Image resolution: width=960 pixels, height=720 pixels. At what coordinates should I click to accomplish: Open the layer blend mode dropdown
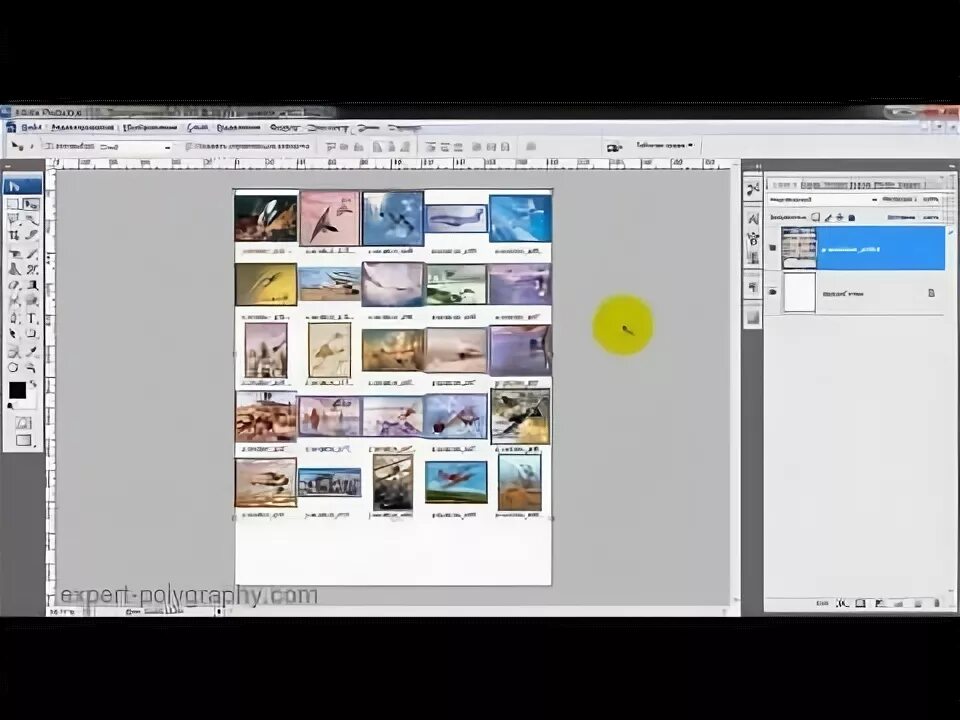click(823, 200)
